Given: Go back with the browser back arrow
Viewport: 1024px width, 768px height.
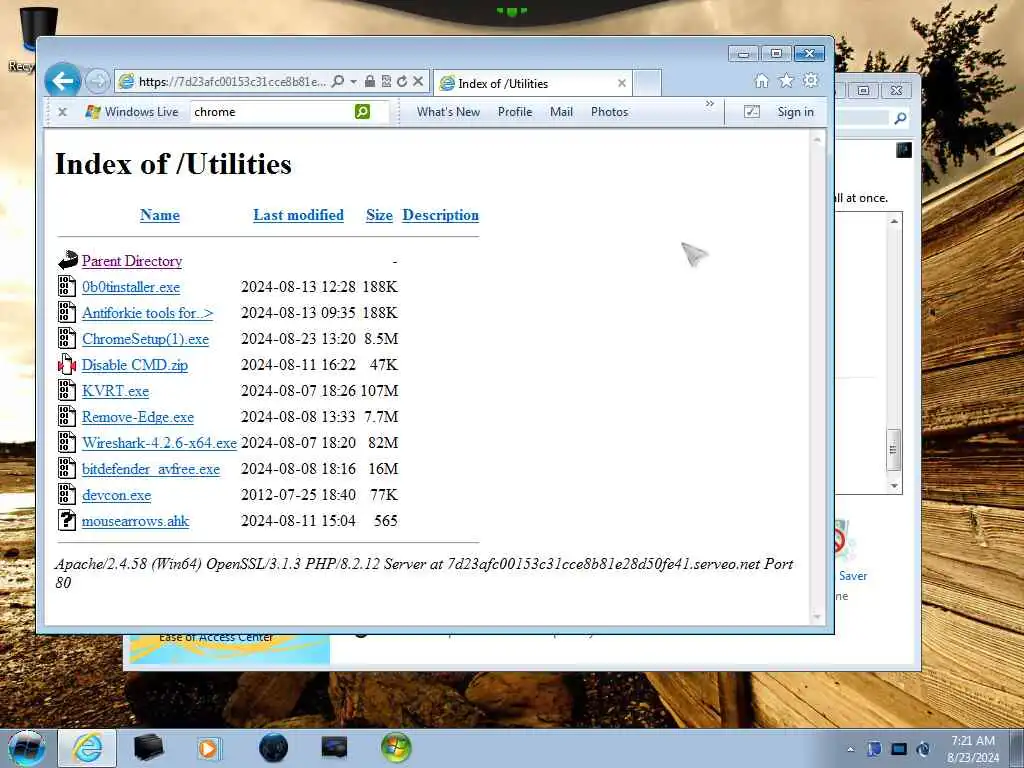Looking at the screenshot, I should point(63,82).
